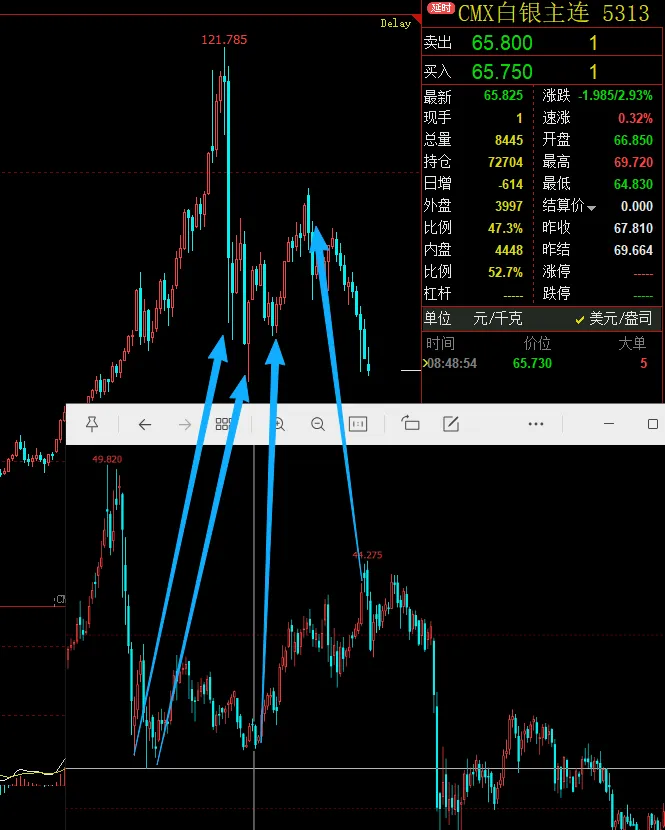Screen dimensions: 665x830
Task: Click the 价位 column header
Action: pyautogui.click(x=537, y=344)
